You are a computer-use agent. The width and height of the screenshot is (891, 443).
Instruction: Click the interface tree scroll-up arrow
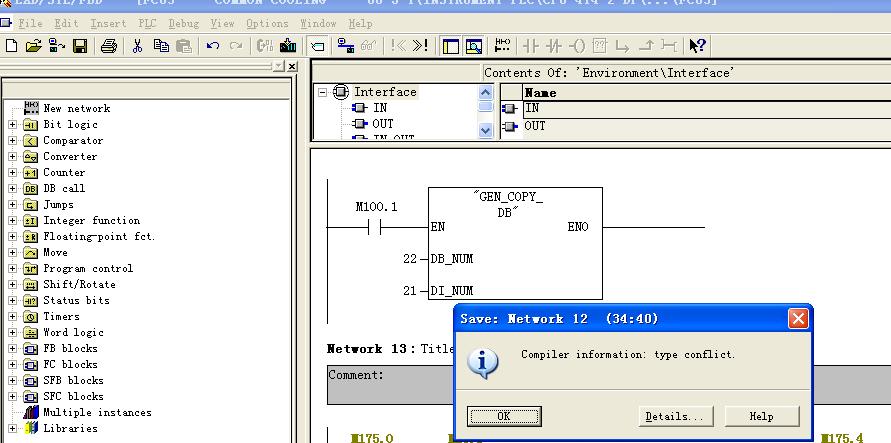pos(485,92)
